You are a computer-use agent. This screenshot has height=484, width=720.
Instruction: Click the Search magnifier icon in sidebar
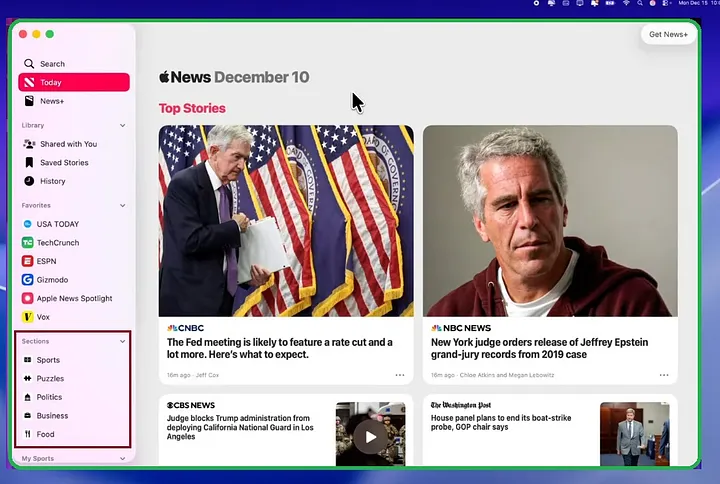[x=29, y=63]
